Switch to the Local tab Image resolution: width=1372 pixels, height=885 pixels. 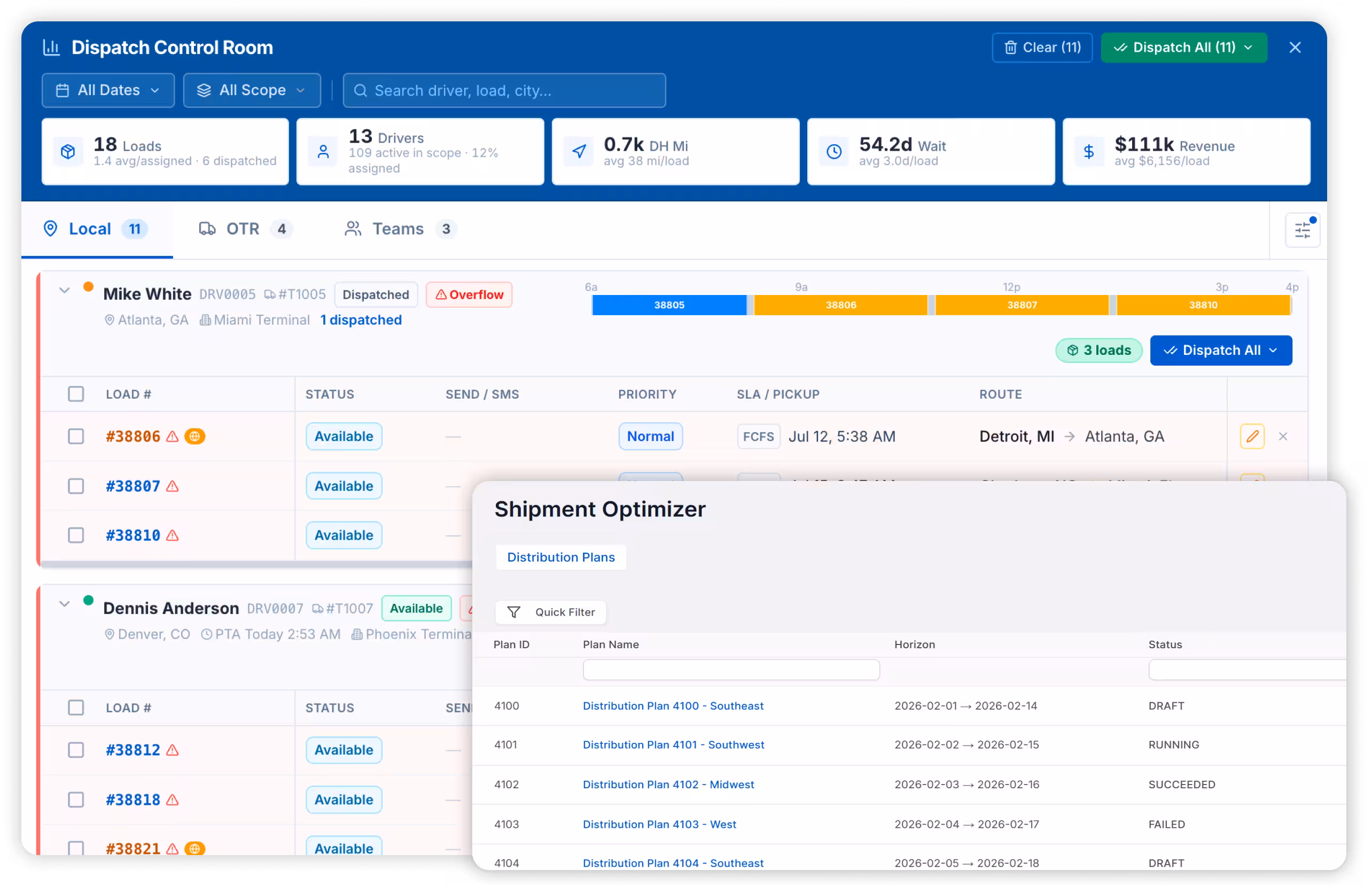coord(97,229)
